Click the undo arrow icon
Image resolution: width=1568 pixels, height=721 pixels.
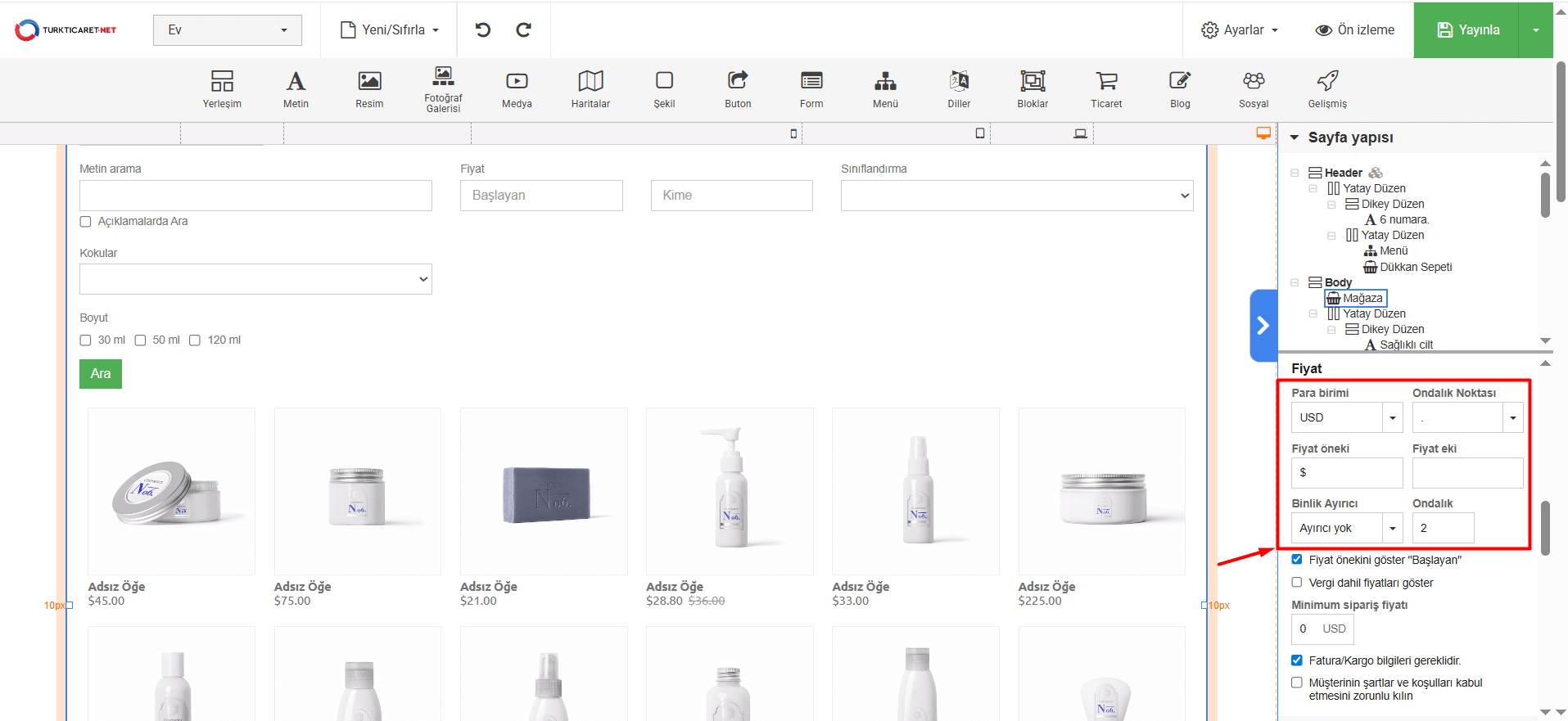pyautogui.click(x=483, y=30)
